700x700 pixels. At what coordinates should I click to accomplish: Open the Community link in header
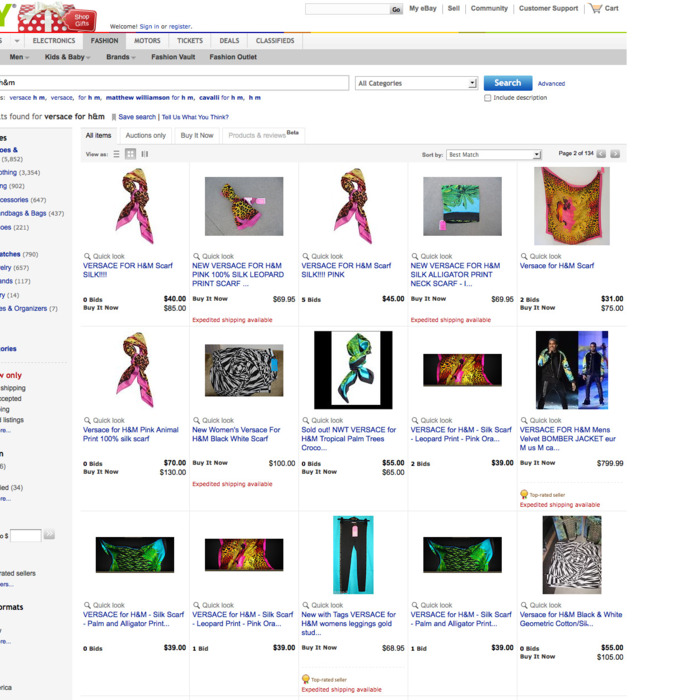(x=489, y=8)
